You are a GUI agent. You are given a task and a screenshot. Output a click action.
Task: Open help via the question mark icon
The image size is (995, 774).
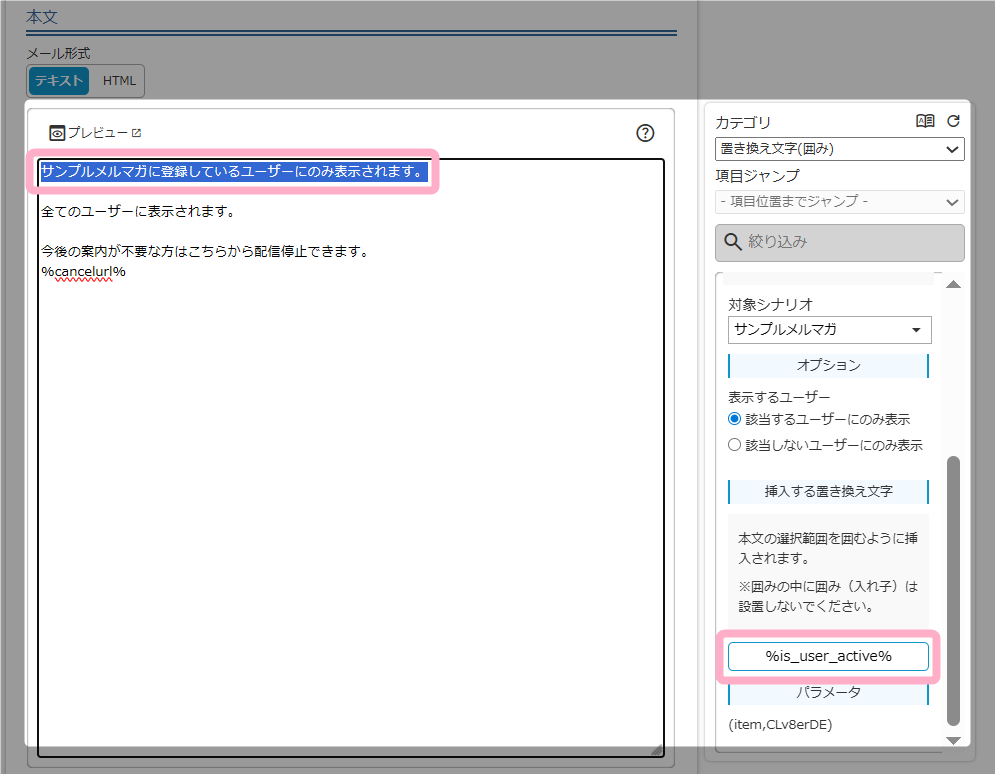point(645,133)
